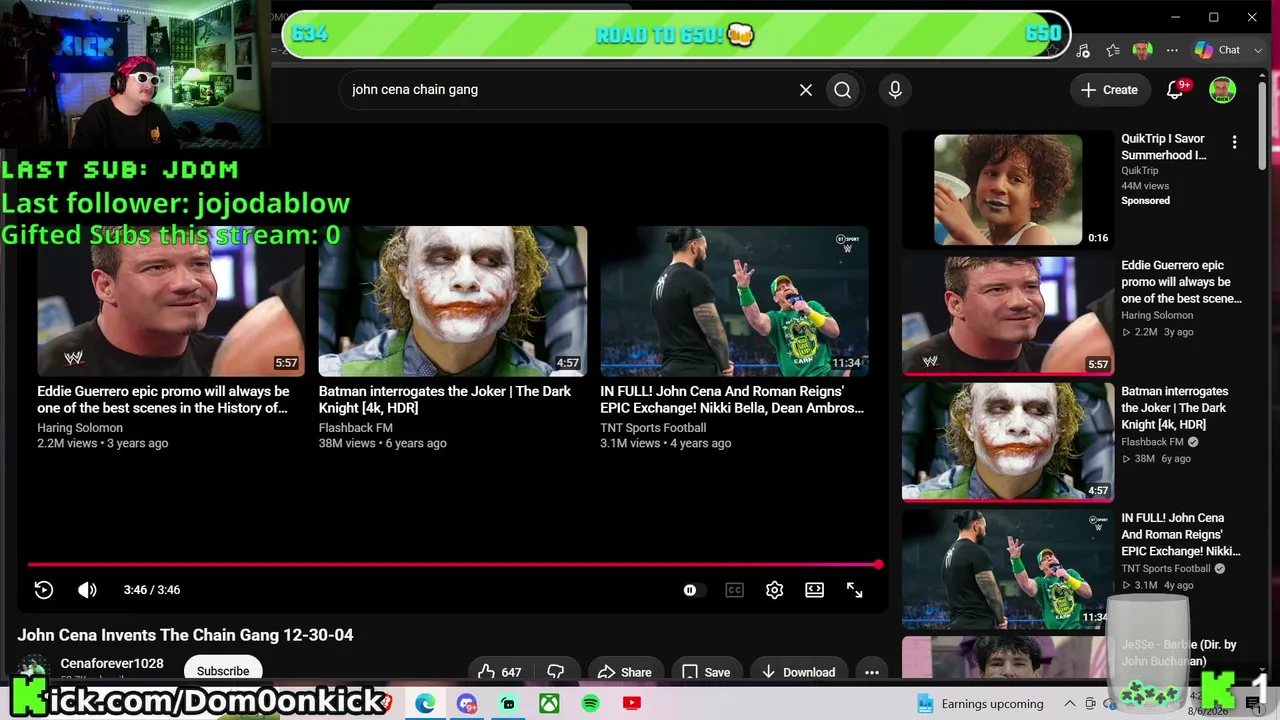The height and width of the screenshot is (720, 1280).
Task: Open the YouTube app on the taskbar
Action: point(631,704)
